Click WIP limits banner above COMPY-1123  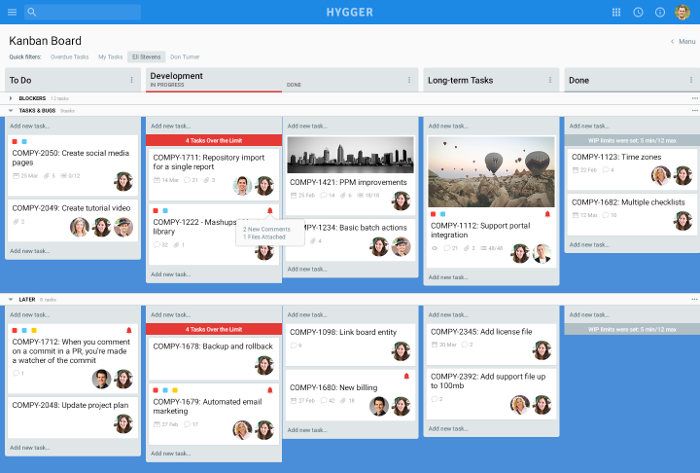(632, 141)
